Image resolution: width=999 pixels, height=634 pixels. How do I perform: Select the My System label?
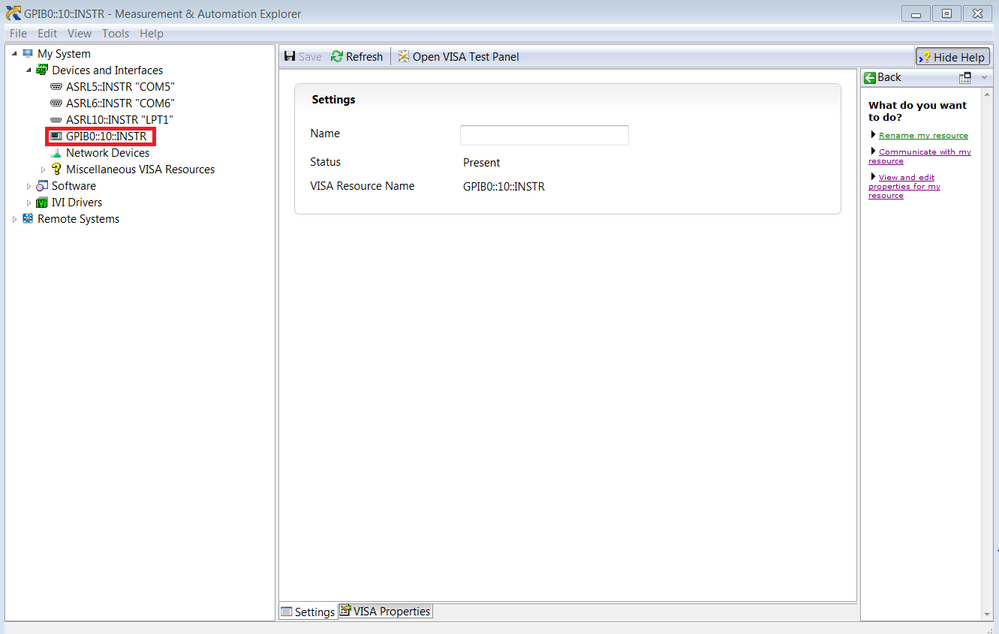[x=64, y=54]
